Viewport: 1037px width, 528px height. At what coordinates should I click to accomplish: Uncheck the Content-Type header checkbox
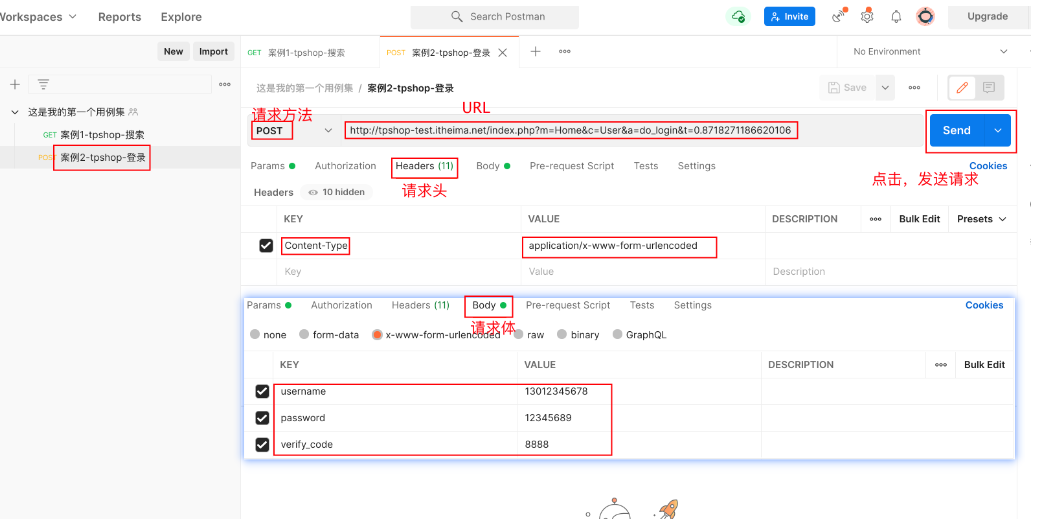(x=266, y=245)
